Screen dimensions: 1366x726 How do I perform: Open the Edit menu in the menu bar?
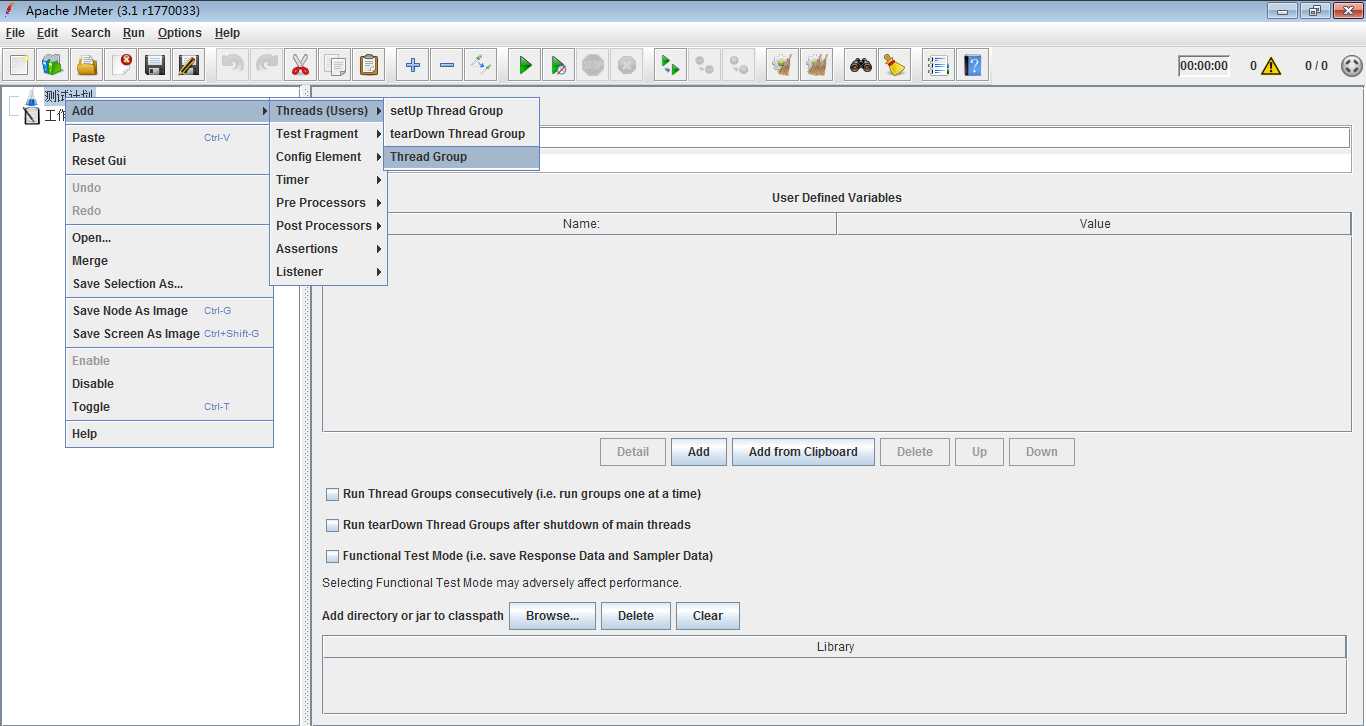[x=48, y=33]
